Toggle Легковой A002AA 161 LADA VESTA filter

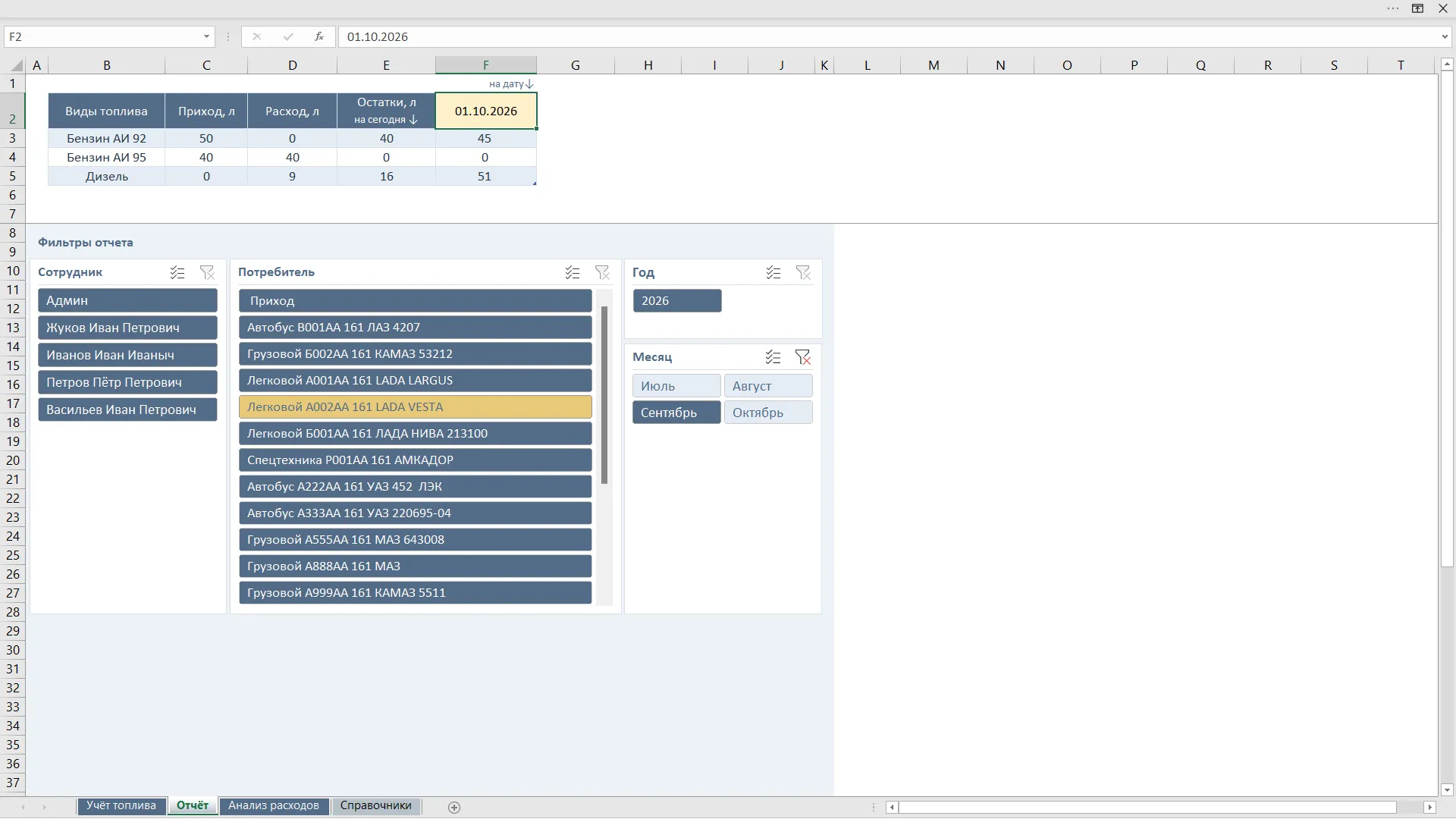click(416, 407)
